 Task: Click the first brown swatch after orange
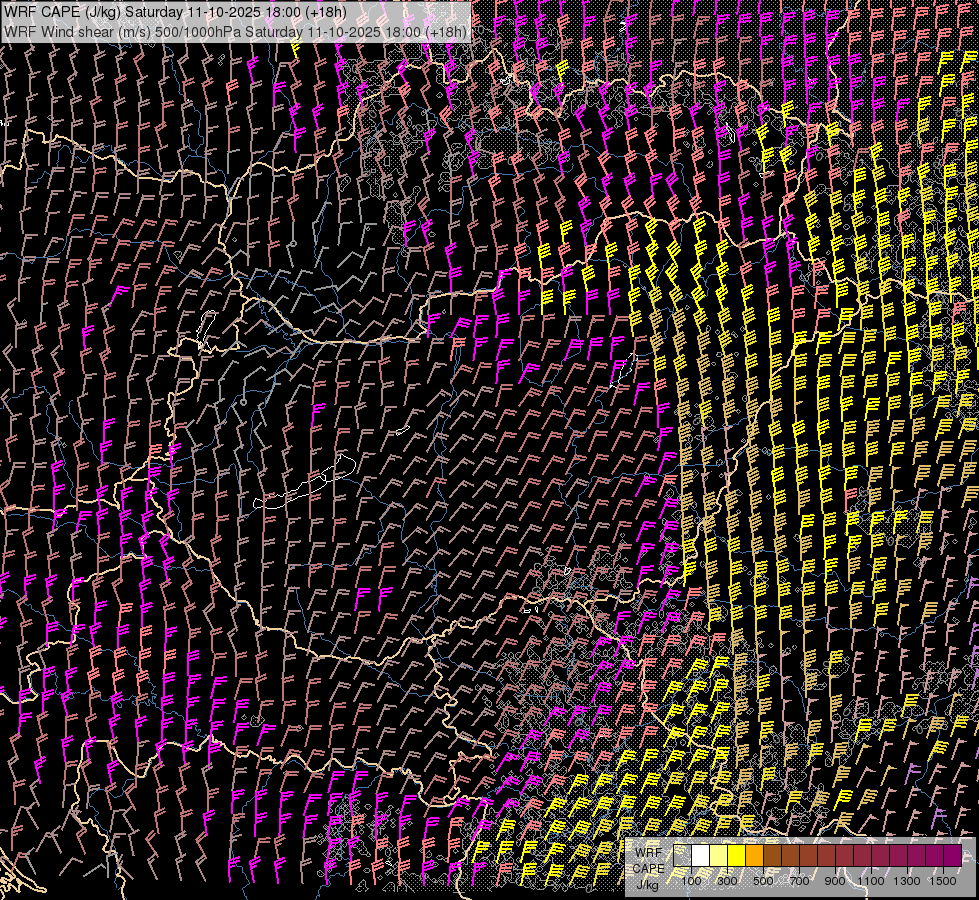click(773, 856)
